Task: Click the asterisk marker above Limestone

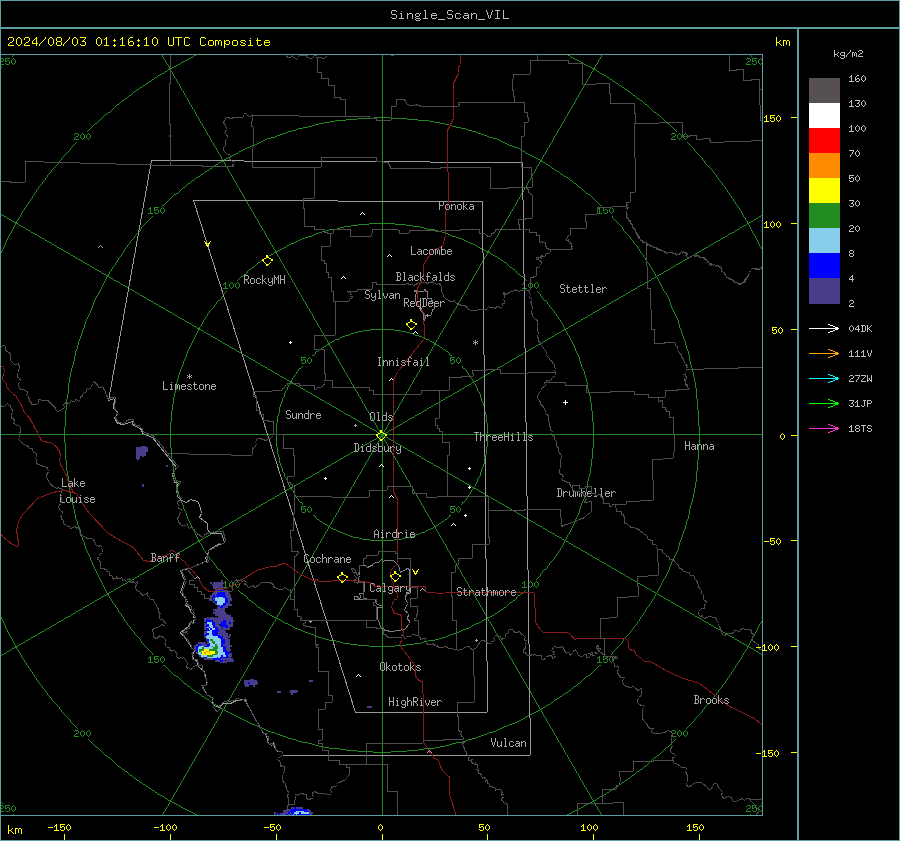Action: pos(189,377)
